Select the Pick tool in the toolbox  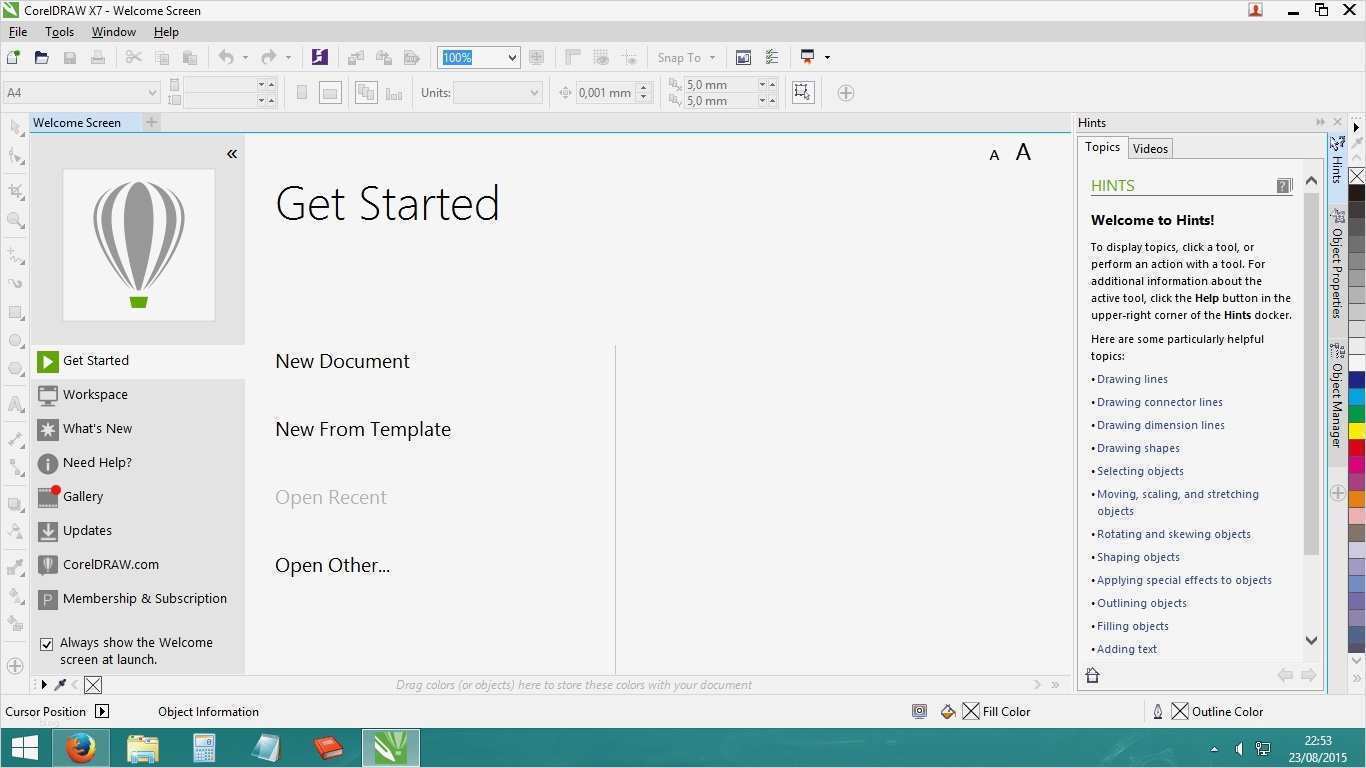click(x=16, y=128)
